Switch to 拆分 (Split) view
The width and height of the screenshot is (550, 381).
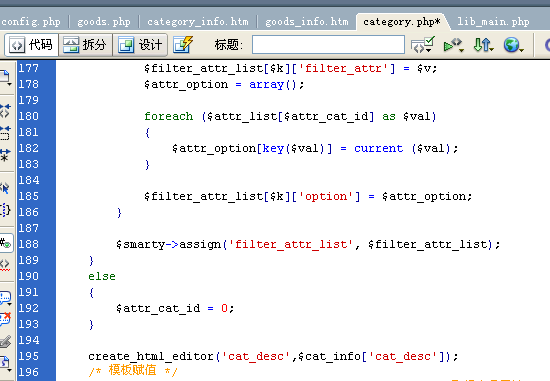(x=85, y=45)
